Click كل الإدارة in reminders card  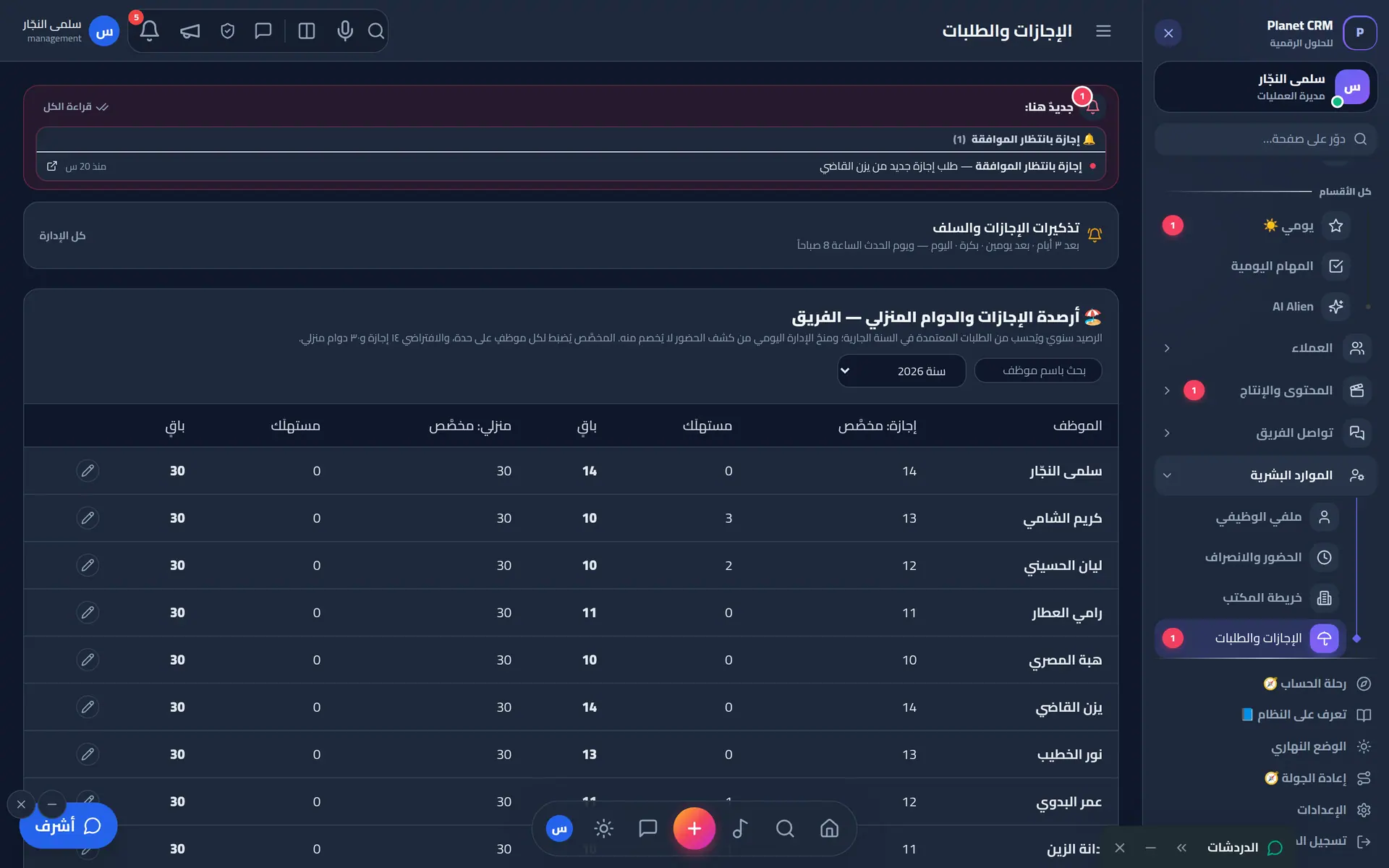62,236
